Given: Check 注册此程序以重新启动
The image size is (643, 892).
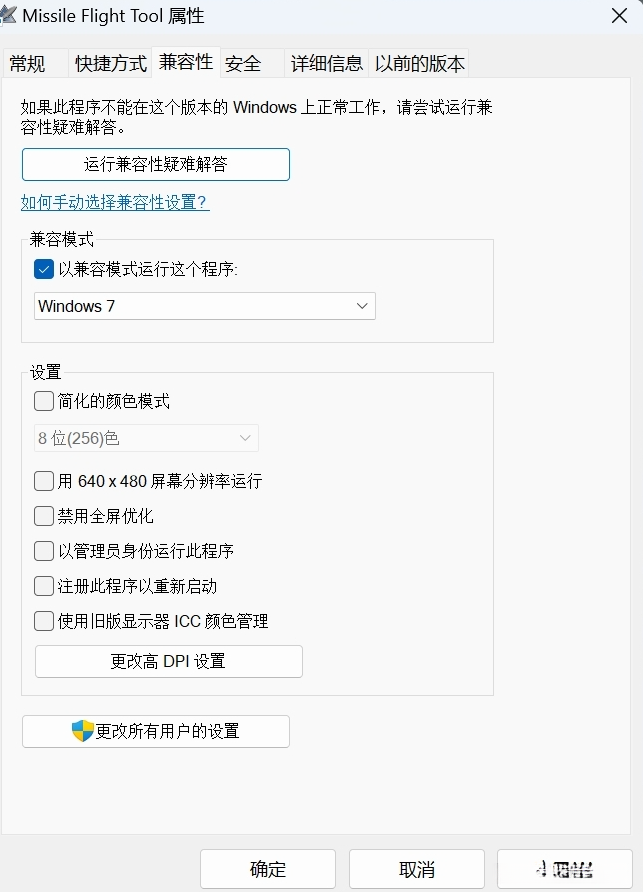Looking at the screenshot, I should [x=43, y=586].
